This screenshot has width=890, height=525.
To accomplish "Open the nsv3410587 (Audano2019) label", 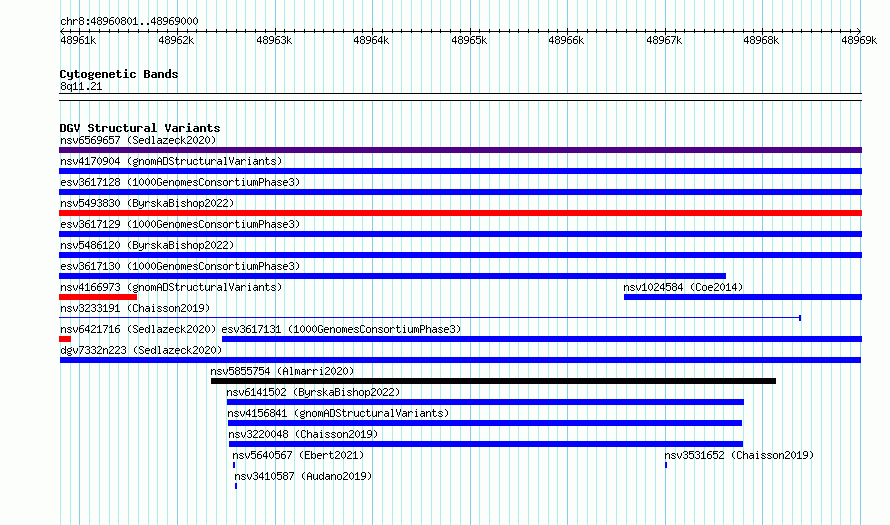I will click(x=303, y=476).
